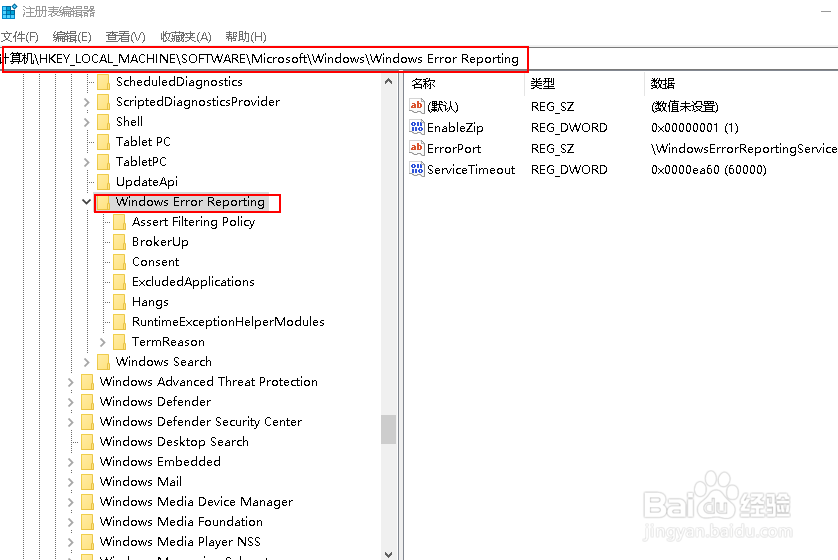This screenshot has height=560, width=838.
Task: Expand the ScriptedDiagnosticsProvider key
Action: (x=87, y=102)
